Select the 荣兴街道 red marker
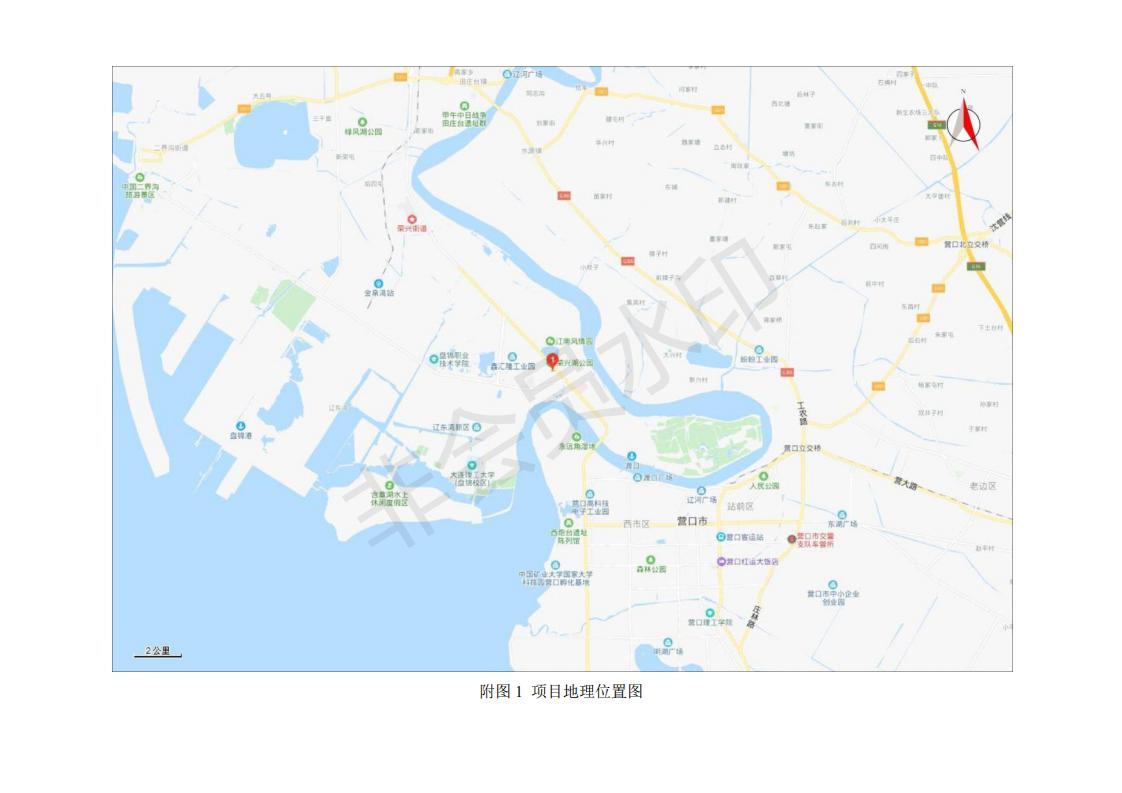The image size is (1122, 793). coord(411,220)
